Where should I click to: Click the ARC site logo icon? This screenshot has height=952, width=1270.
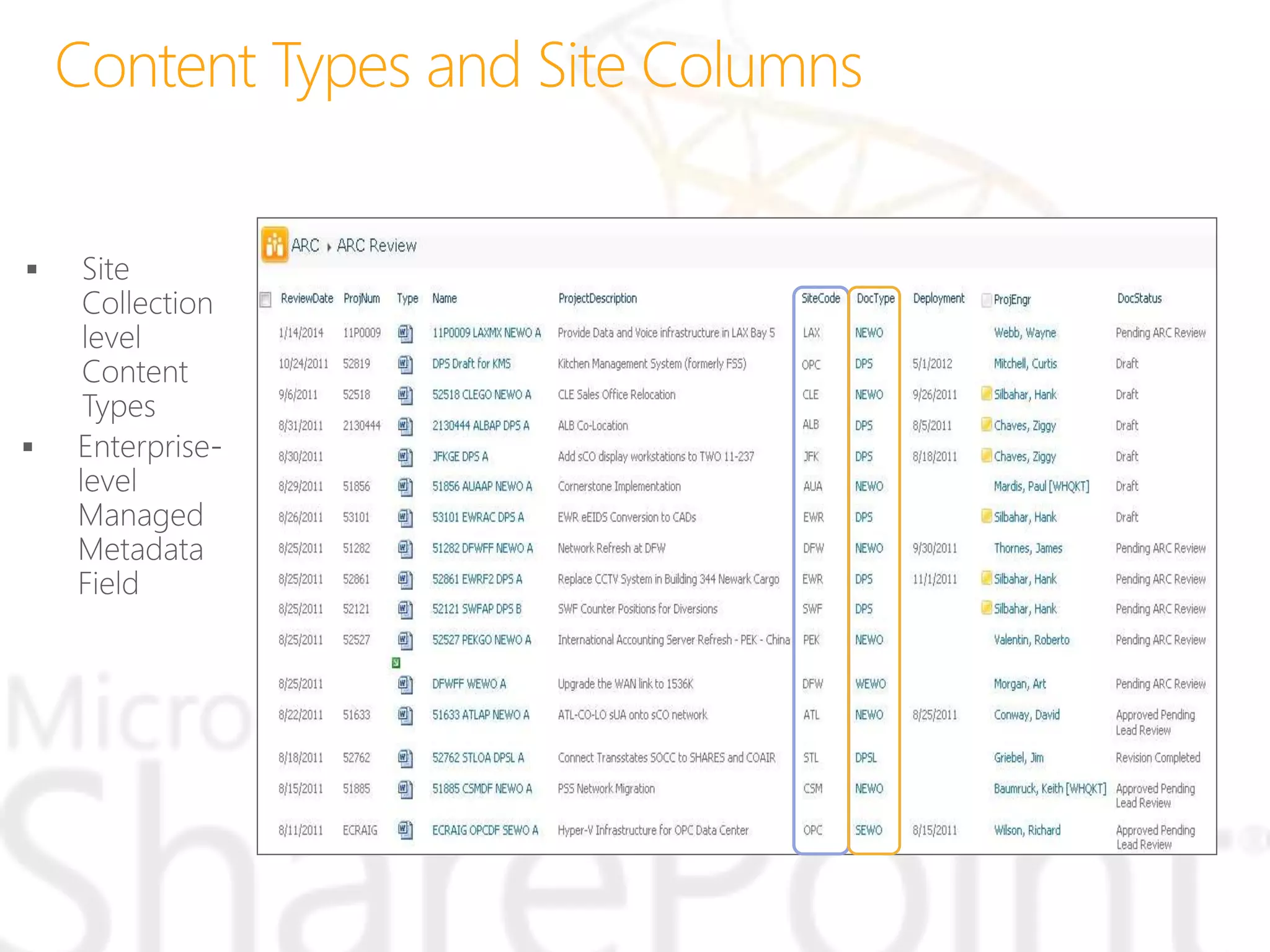click(275, 245)
